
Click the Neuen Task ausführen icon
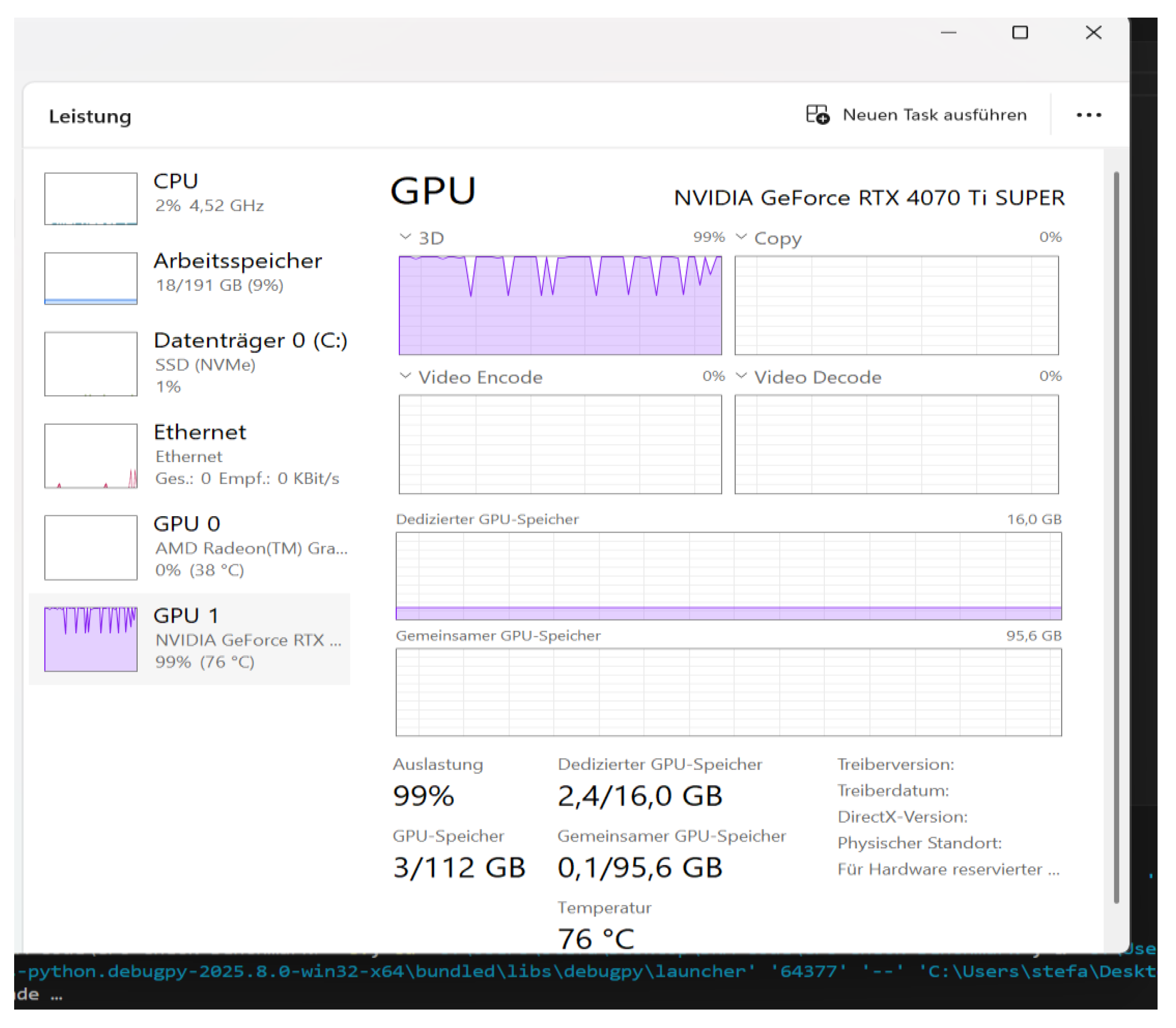click(x=817, y=115)
